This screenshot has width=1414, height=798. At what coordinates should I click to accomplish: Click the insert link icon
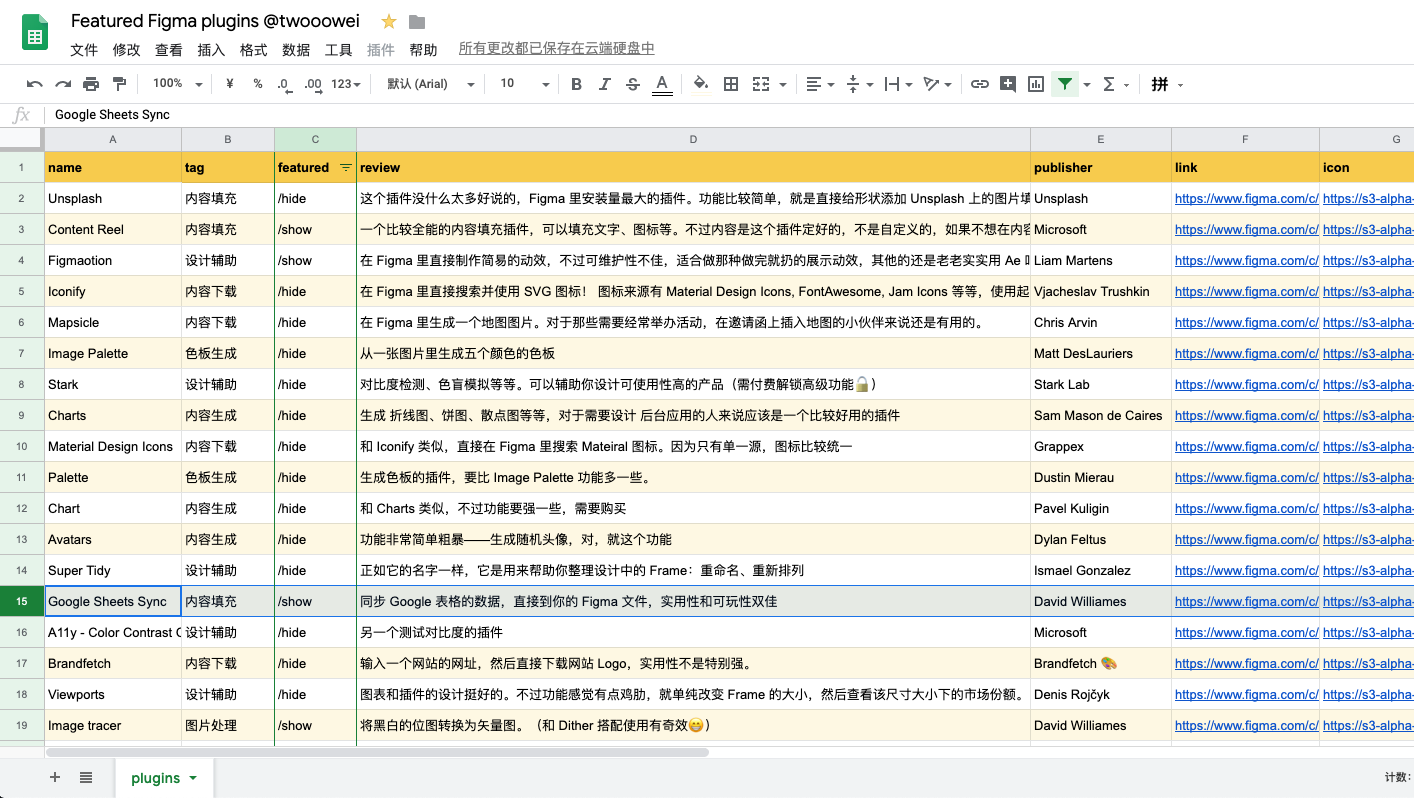click(x=980, y=84)
